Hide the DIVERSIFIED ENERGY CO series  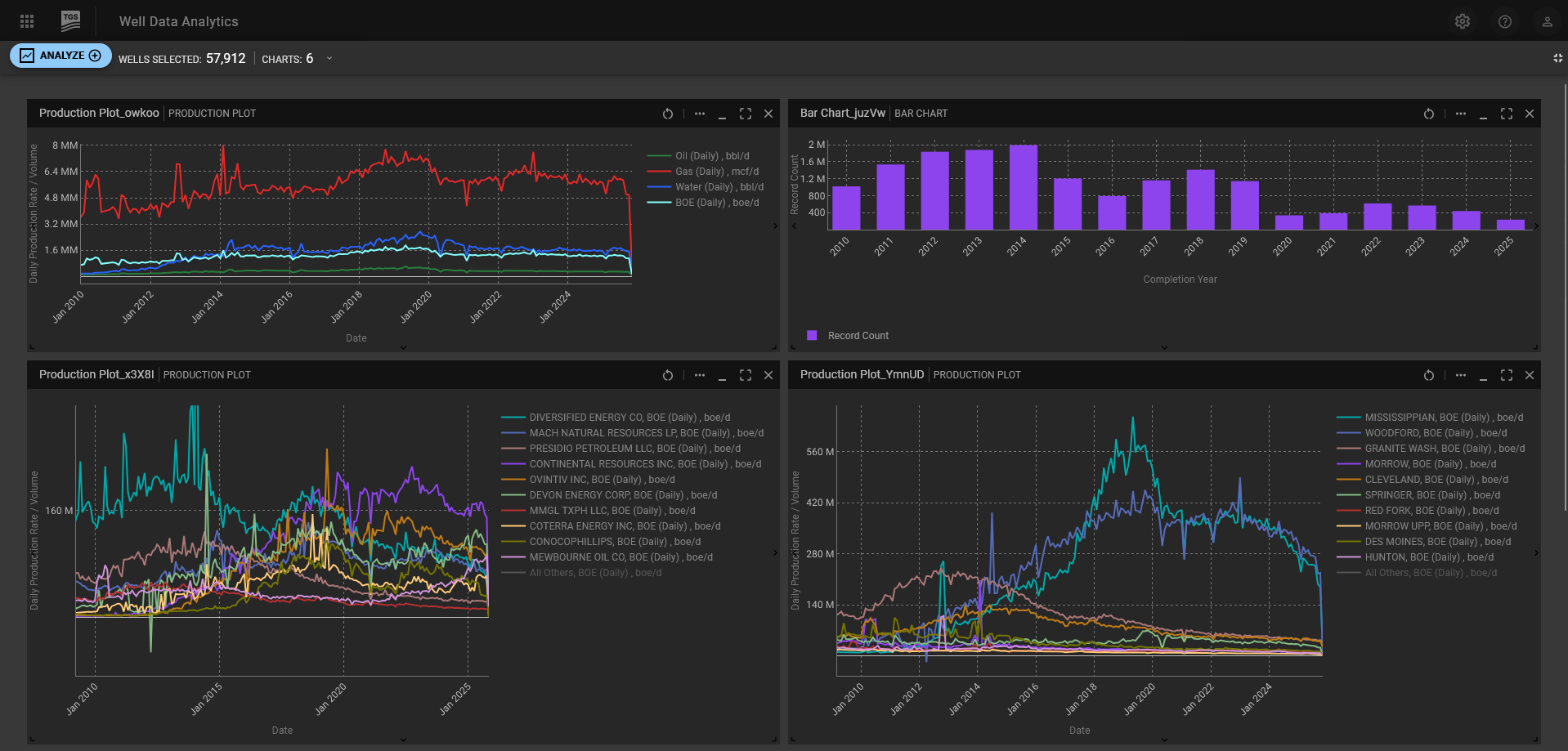[629, 418]
